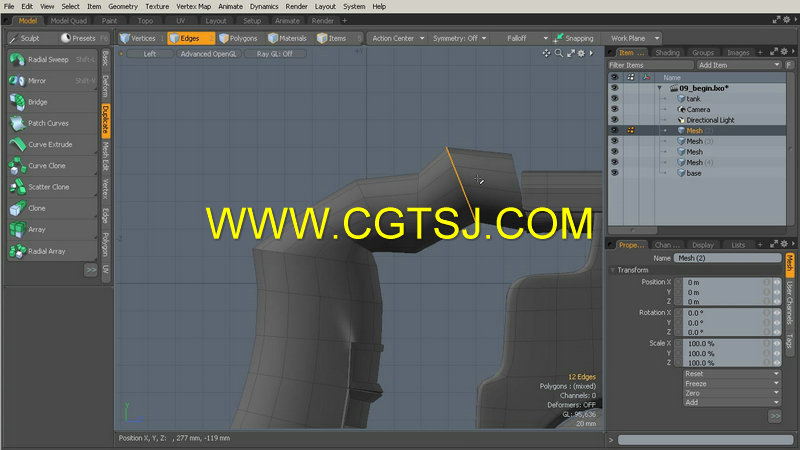Maximize the viewport with expand icon
The width and height of the screenshot is (800, 450).
pos(571,53)
